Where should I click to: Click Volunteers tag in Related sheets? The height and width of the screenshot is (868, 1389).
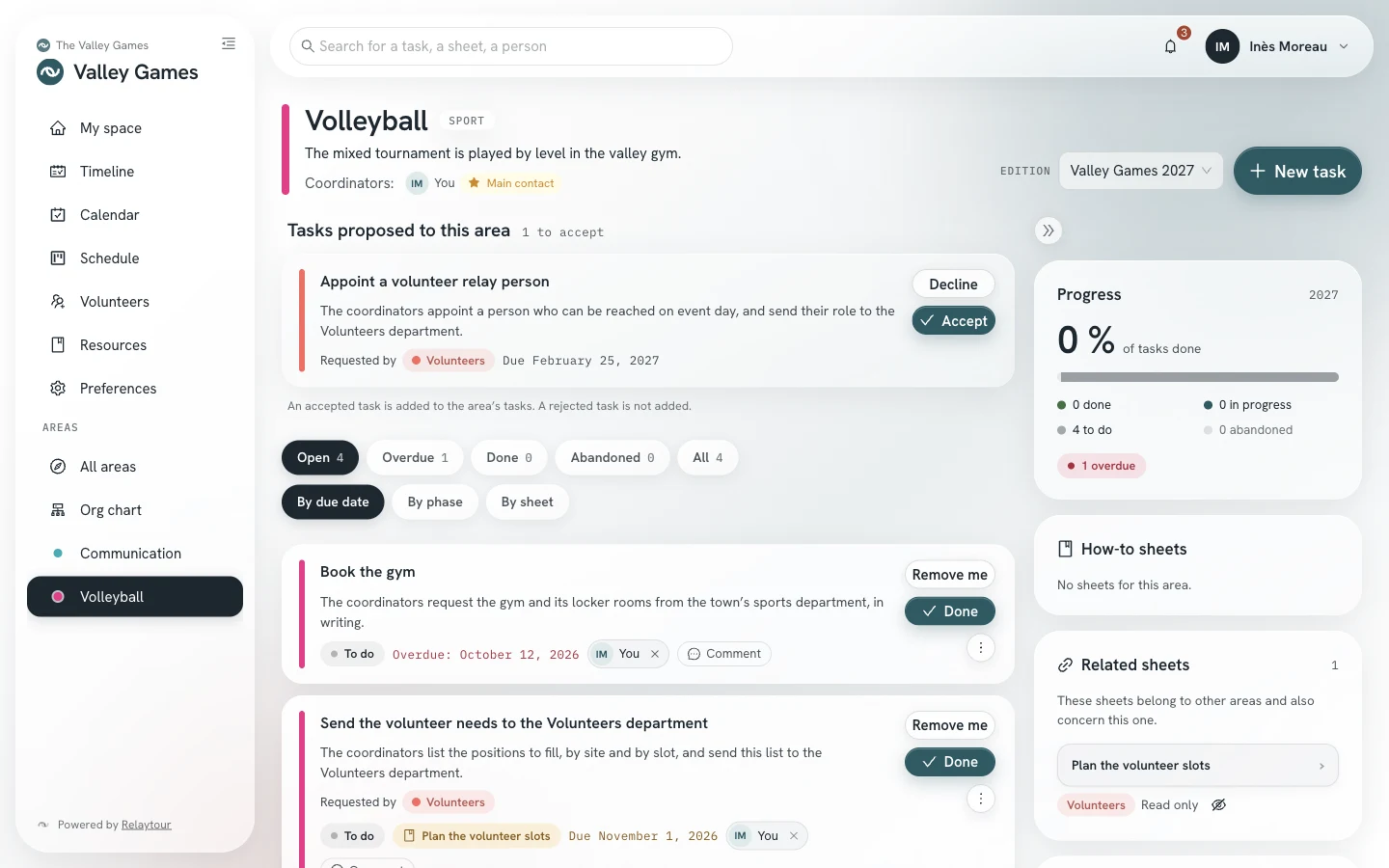(1096, 805)
